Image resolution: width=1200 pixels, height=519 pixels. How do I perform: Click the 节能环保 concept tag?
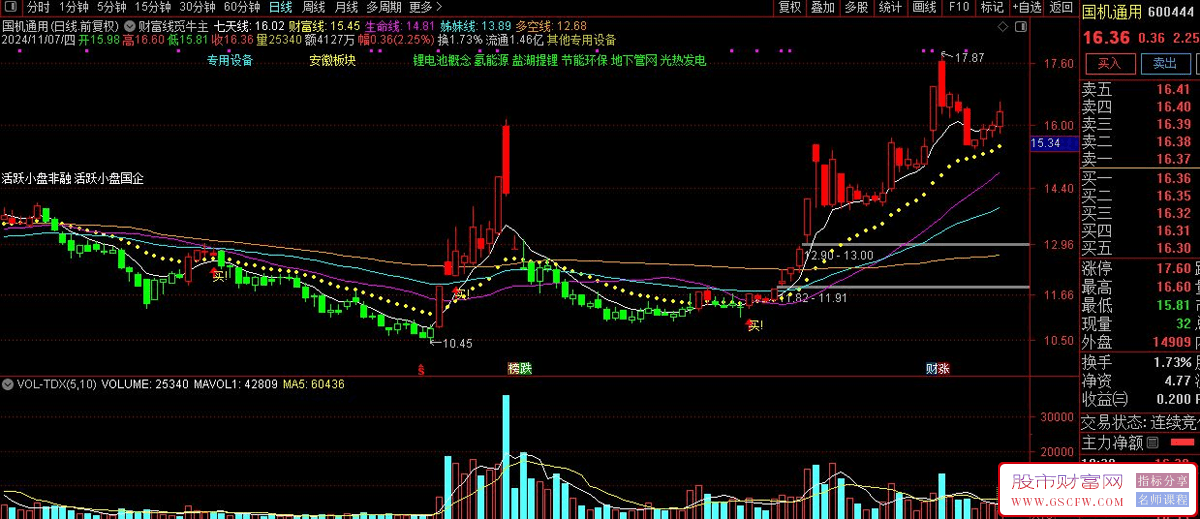point(584,60)
